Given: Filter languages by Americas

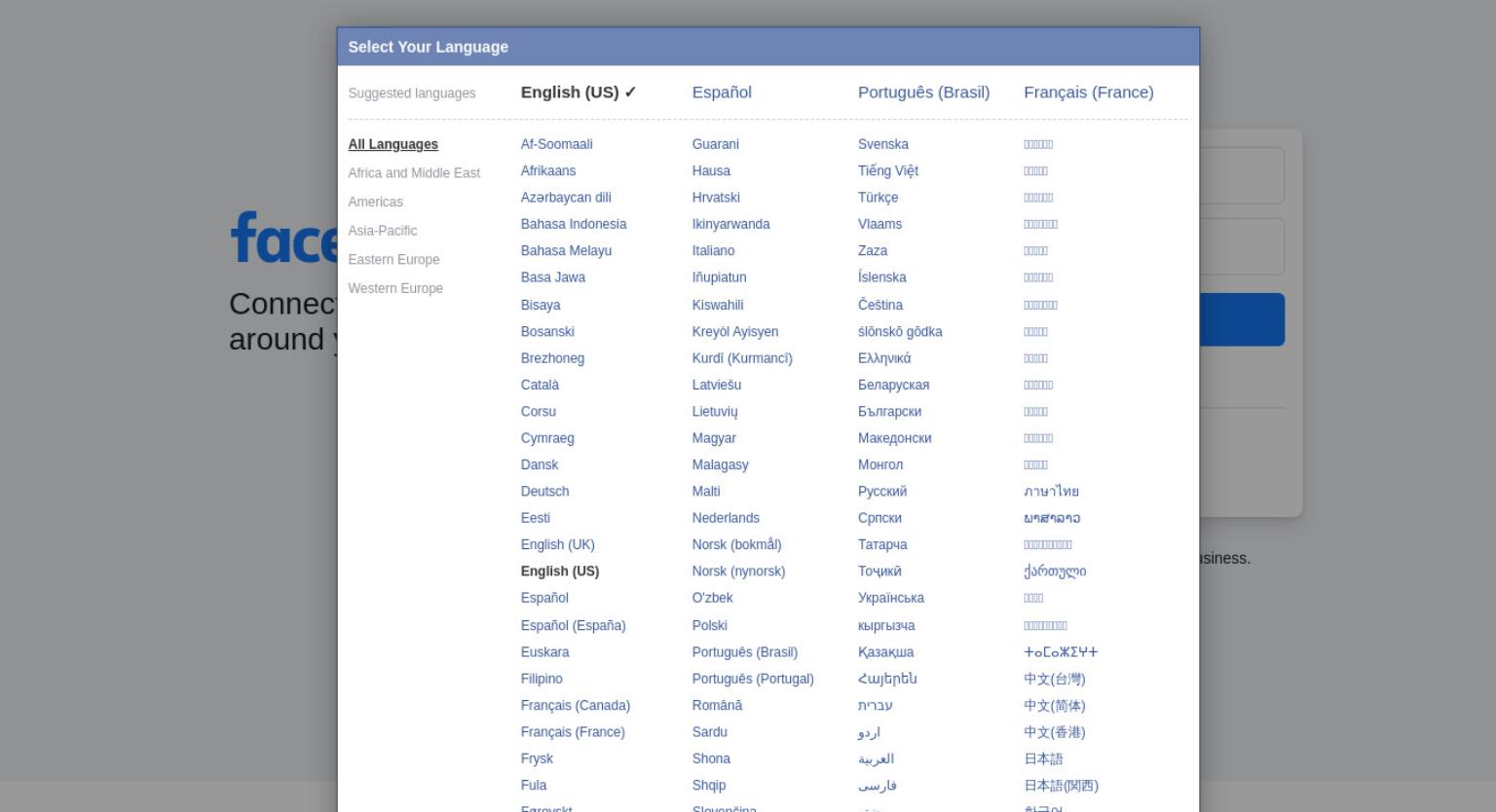Looking at the screenshot, I should click(376, 202).
